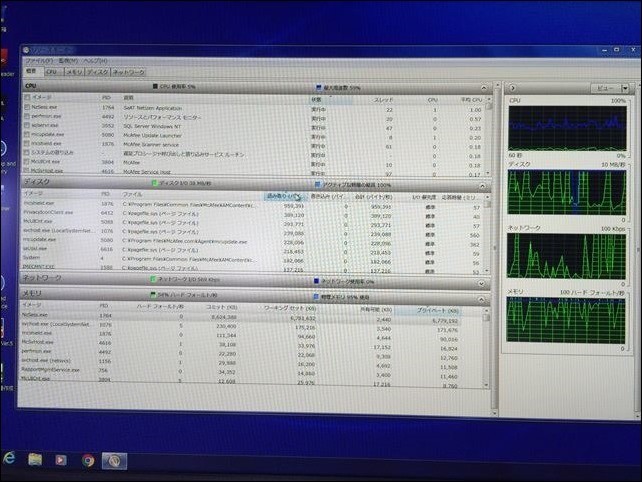The height and width of the screenshot is (482, 642).
Task: Check the McSvHost.exe process checkbox
Action: point(27,170)
